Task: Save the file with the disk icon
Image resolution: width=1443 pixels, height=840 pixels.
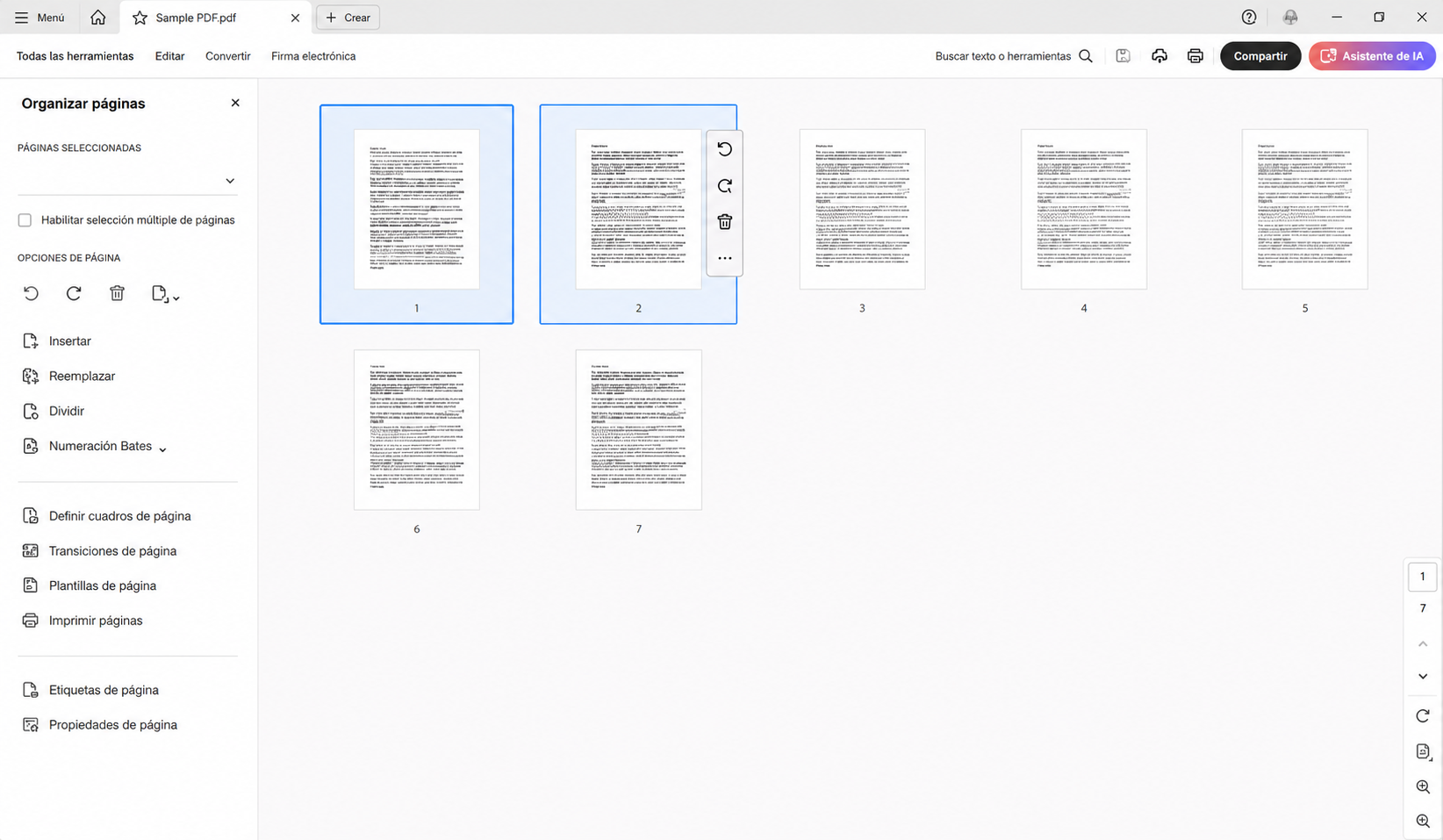Action: coord(1123,56)
